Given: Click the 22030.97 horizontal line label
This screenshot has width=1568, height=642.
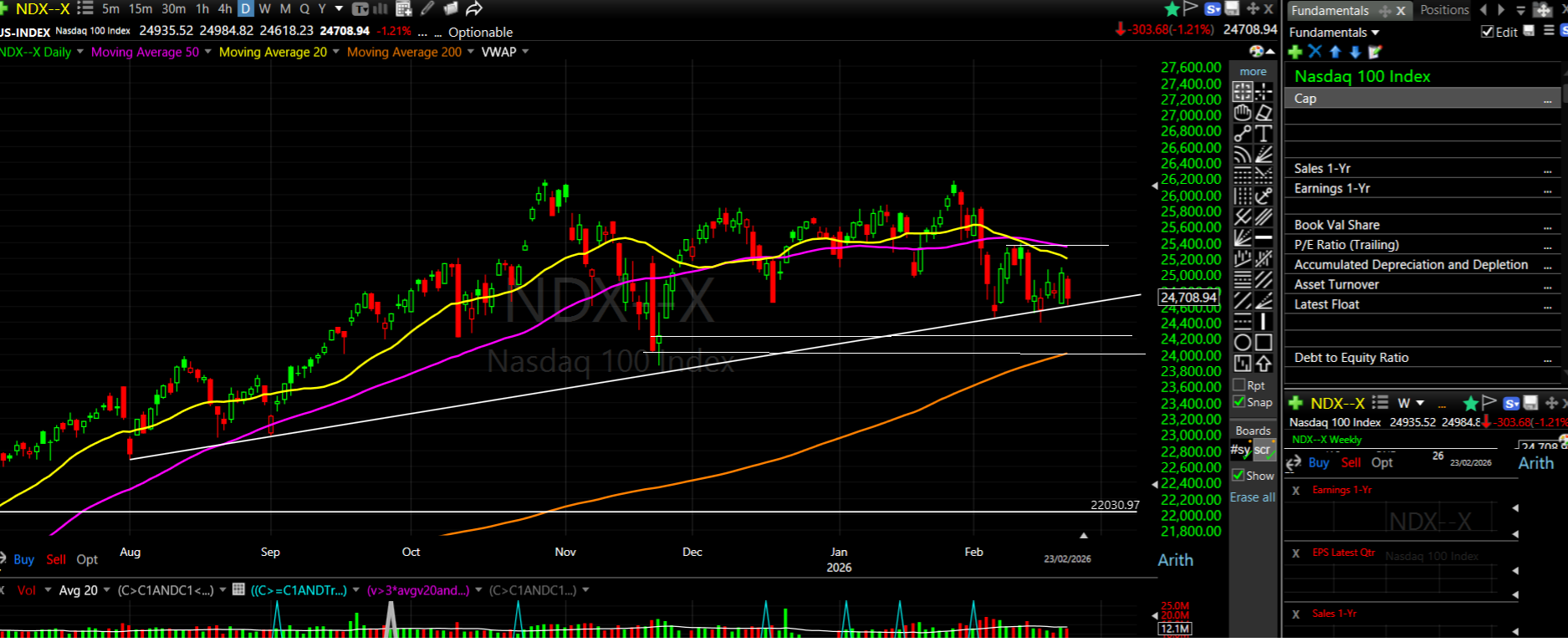Looking at the screenshot, I should pyautogui.click(x=1115, y=505).
